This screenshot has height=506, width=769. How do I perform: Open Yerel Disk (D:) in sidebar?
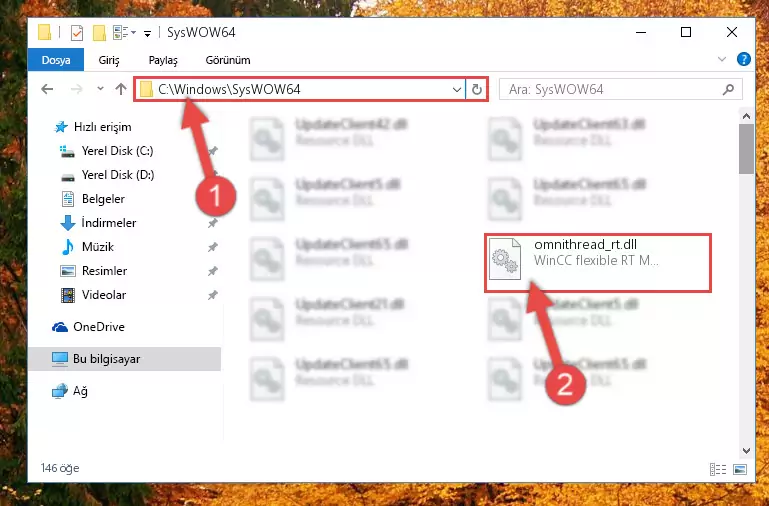pos(118,175)
